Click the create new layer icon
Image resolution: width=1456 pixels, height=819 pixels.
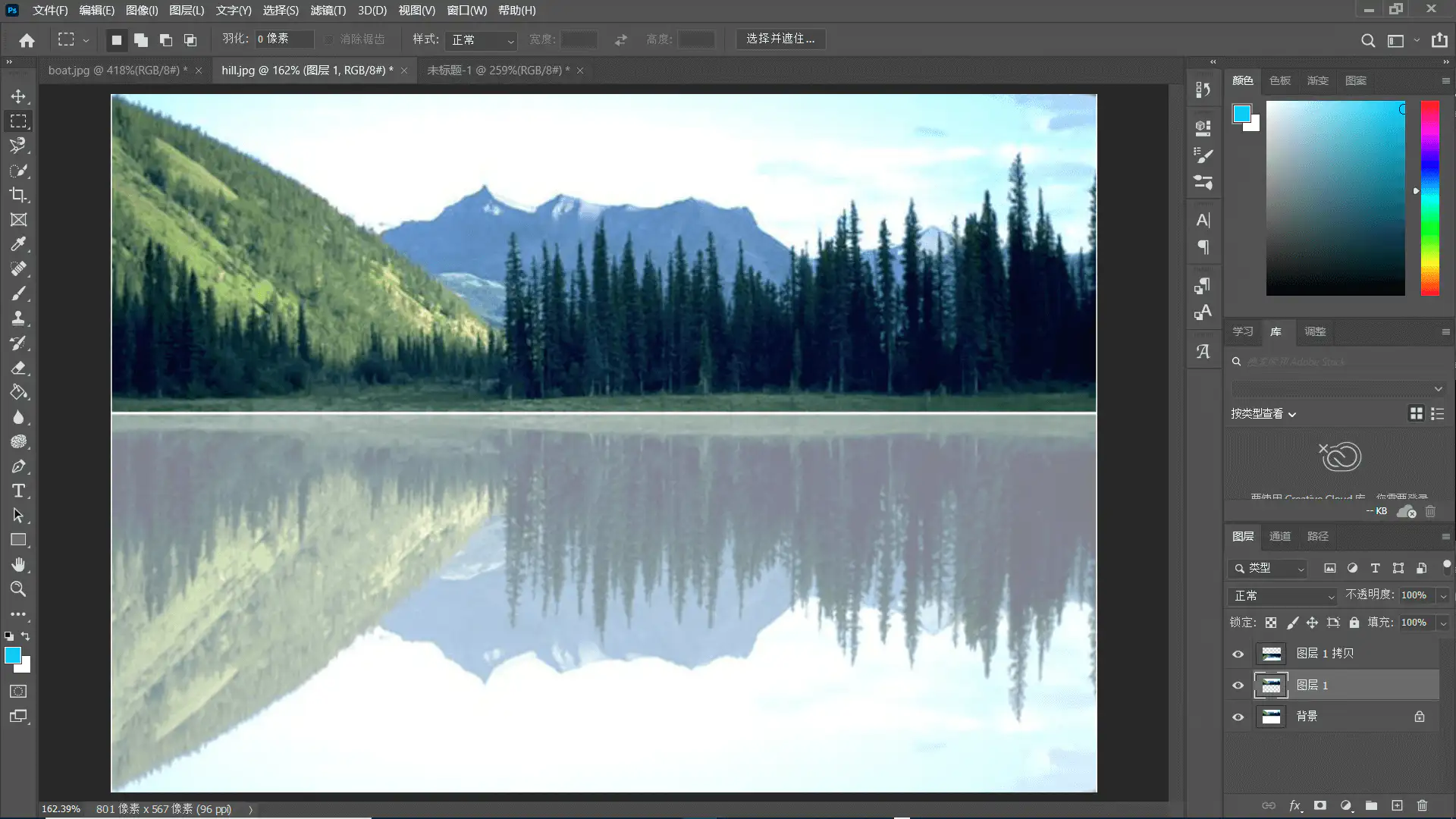(1397, 805)
